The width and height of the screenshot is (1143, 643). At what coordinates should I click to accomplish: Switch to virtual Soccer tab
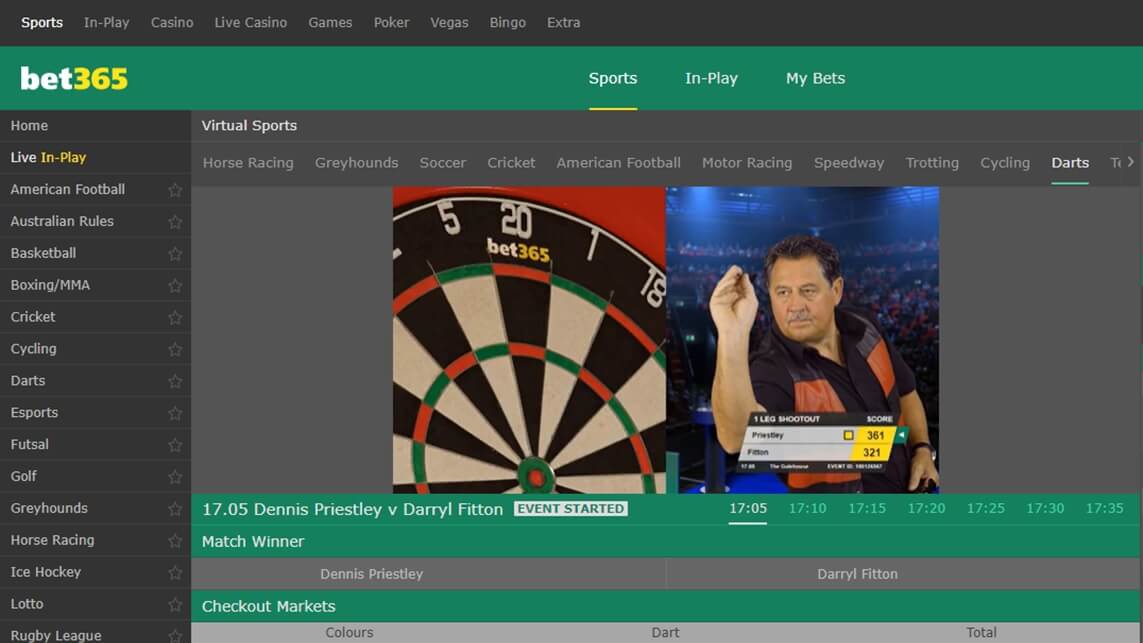pos(442,163)
